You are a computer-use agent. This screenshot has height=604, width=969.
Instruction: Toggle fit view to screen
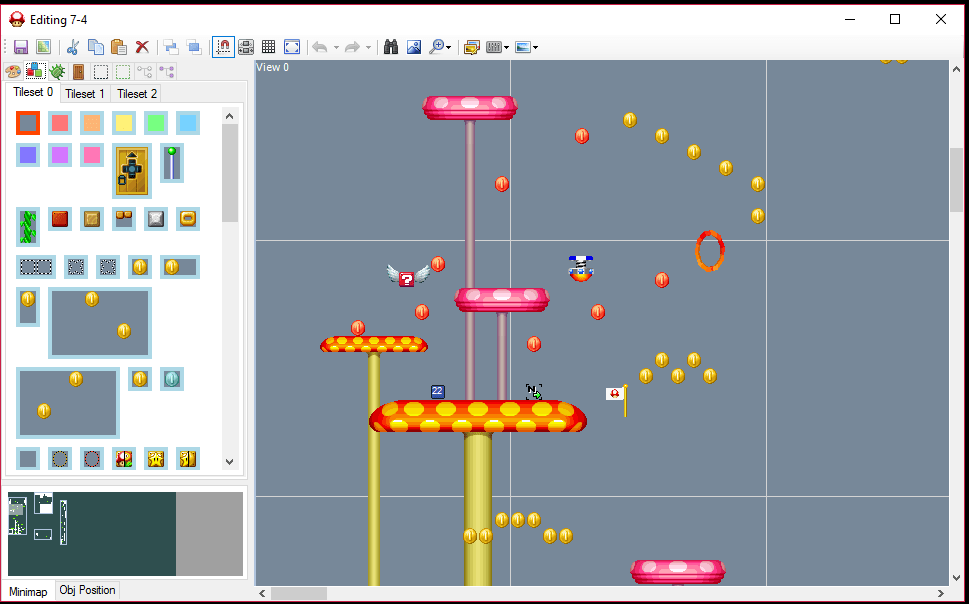pos(291,46)
